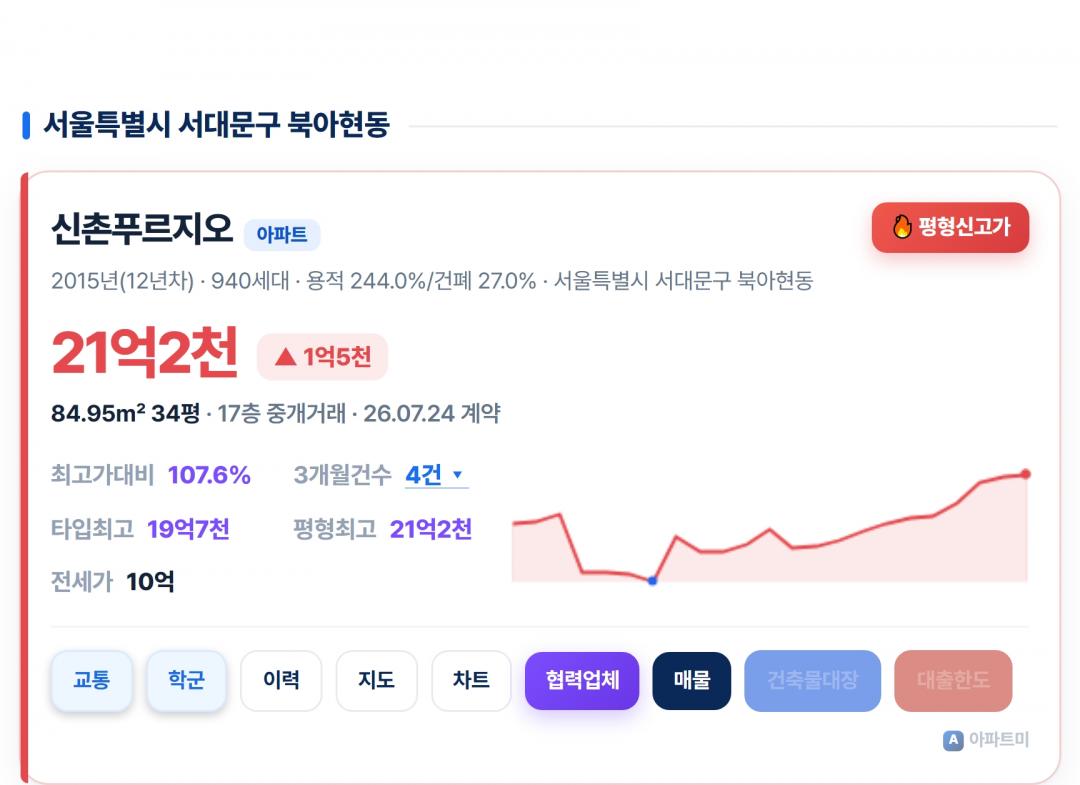This screenshot has width=1080, height=785.
Task: Click the dark 매물 button
Action: pyautogui.click(x=692, y=680)
